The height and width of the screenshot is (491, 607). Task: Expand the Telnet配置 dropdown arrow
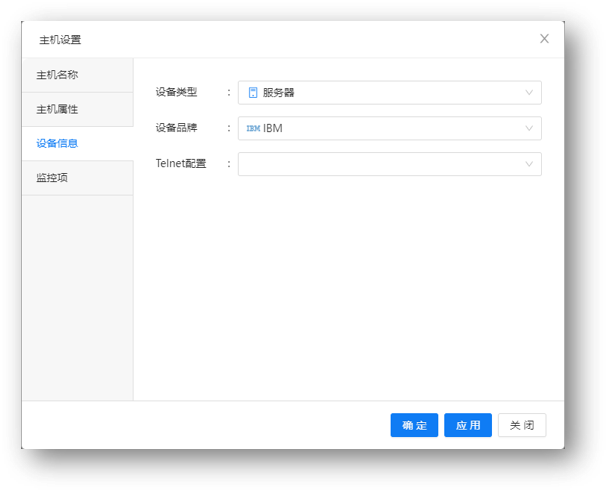[529, 164]
